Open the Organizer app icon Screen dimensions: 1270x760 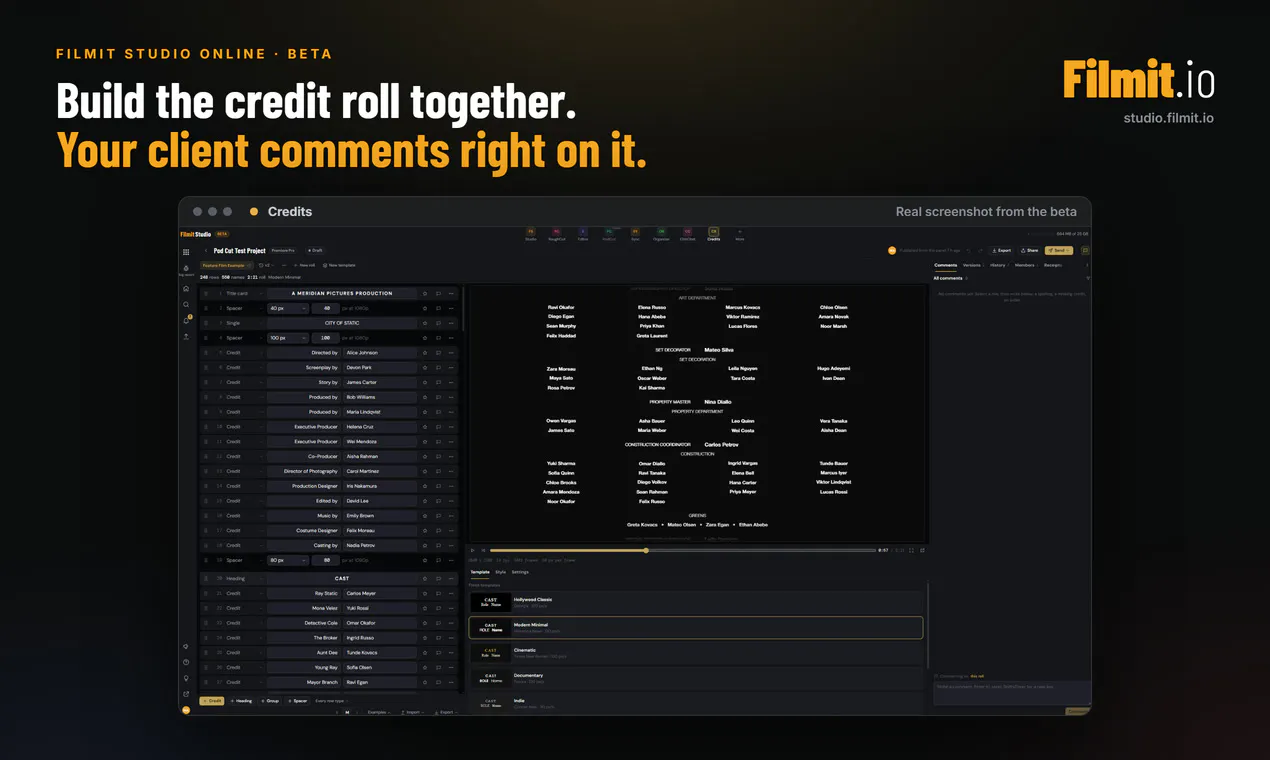661,234
